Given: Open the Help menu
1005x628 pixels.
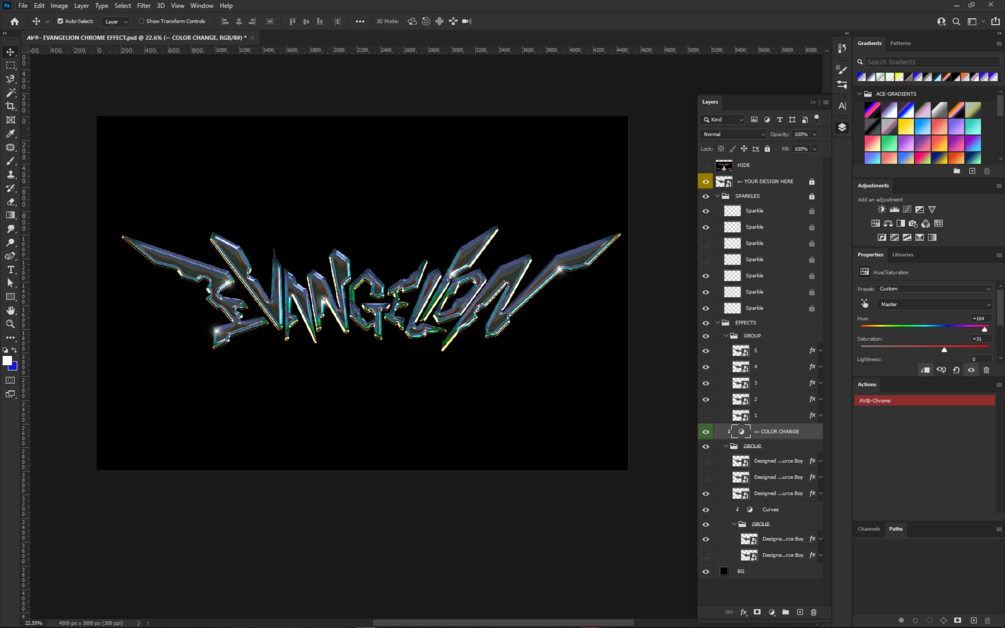Looking at the screenshot, I should 226,5.
